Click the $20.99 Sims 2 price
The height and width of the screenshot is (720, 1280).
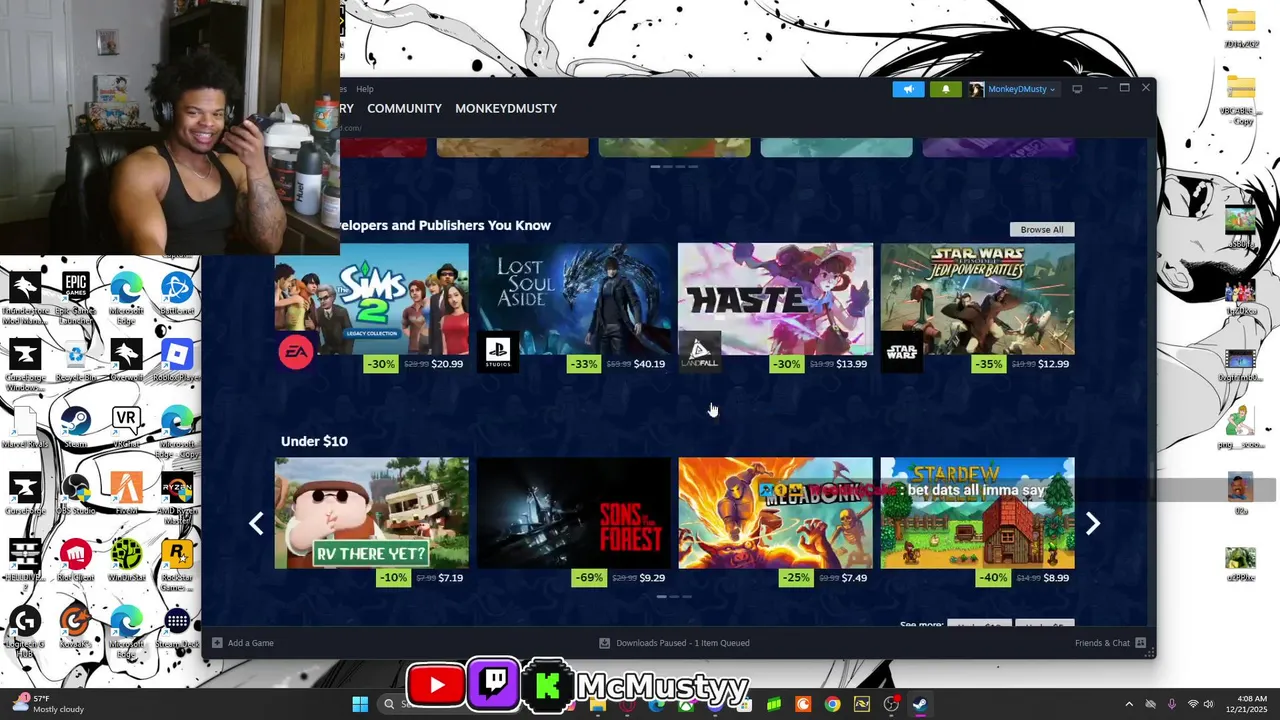[x=447, y=364]
